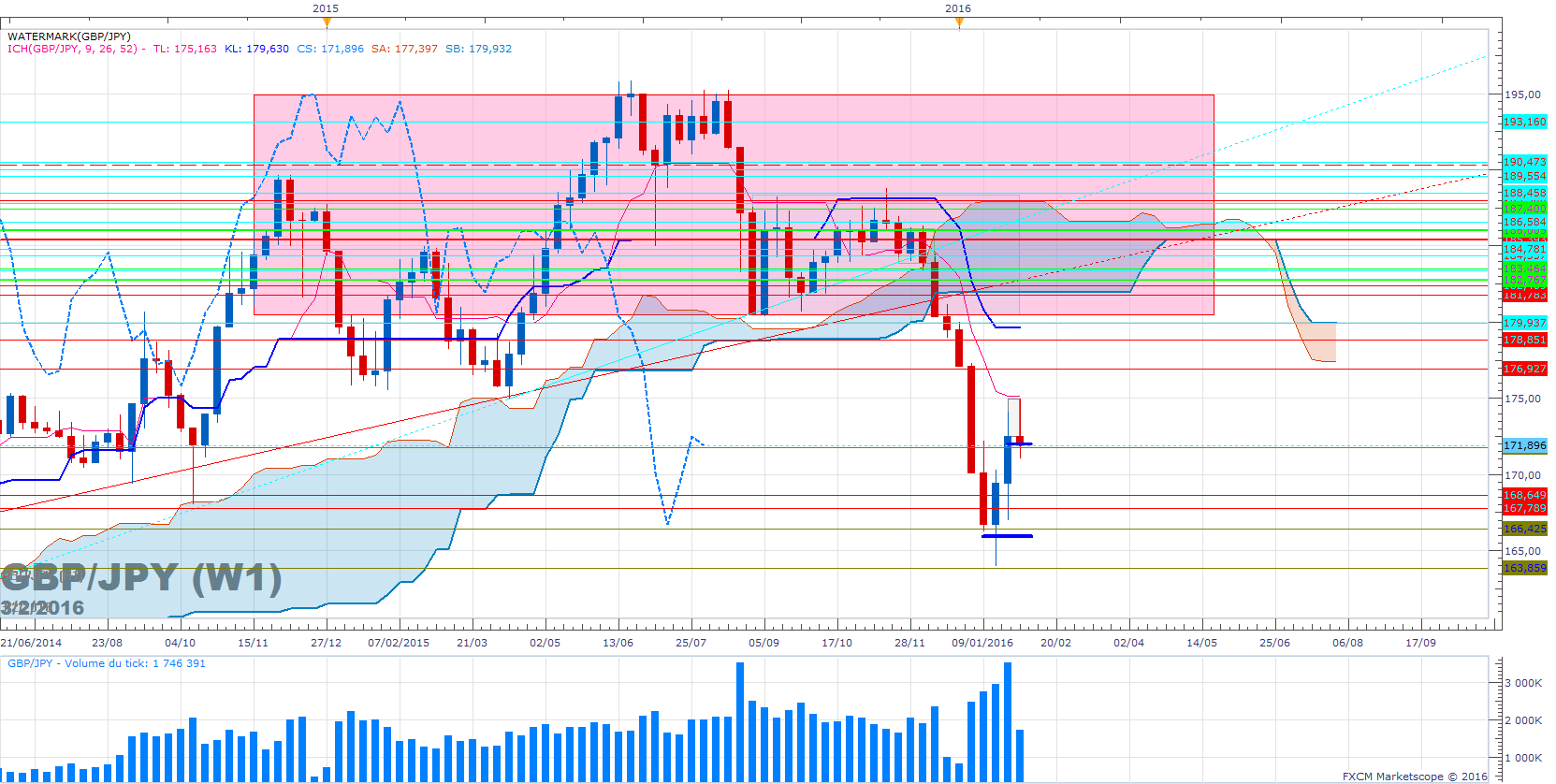The height and width of the screenshot is (784, 1556).
Task: Select the 181,783 red price label
Action: coord(1525,296)
